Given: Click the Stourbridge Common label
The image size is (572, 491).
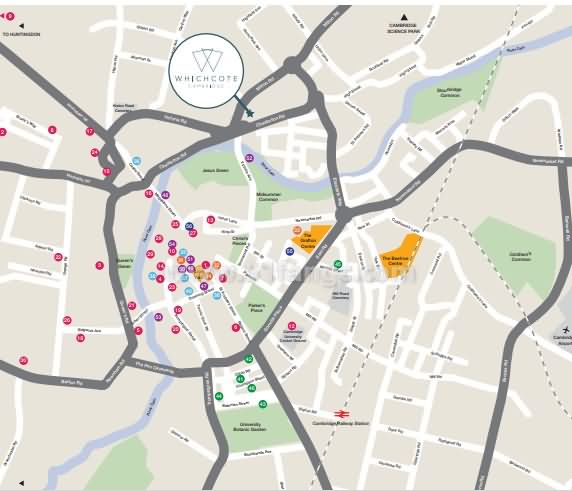Looking at the screenshot, I should [x=450, y=92].
